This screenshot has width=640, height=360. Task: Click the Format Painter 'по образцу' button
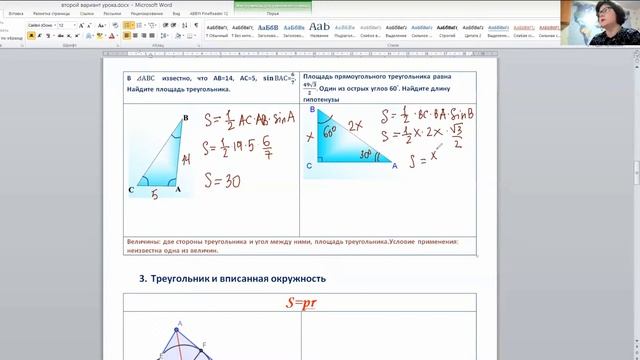click(x=11, y=38)
